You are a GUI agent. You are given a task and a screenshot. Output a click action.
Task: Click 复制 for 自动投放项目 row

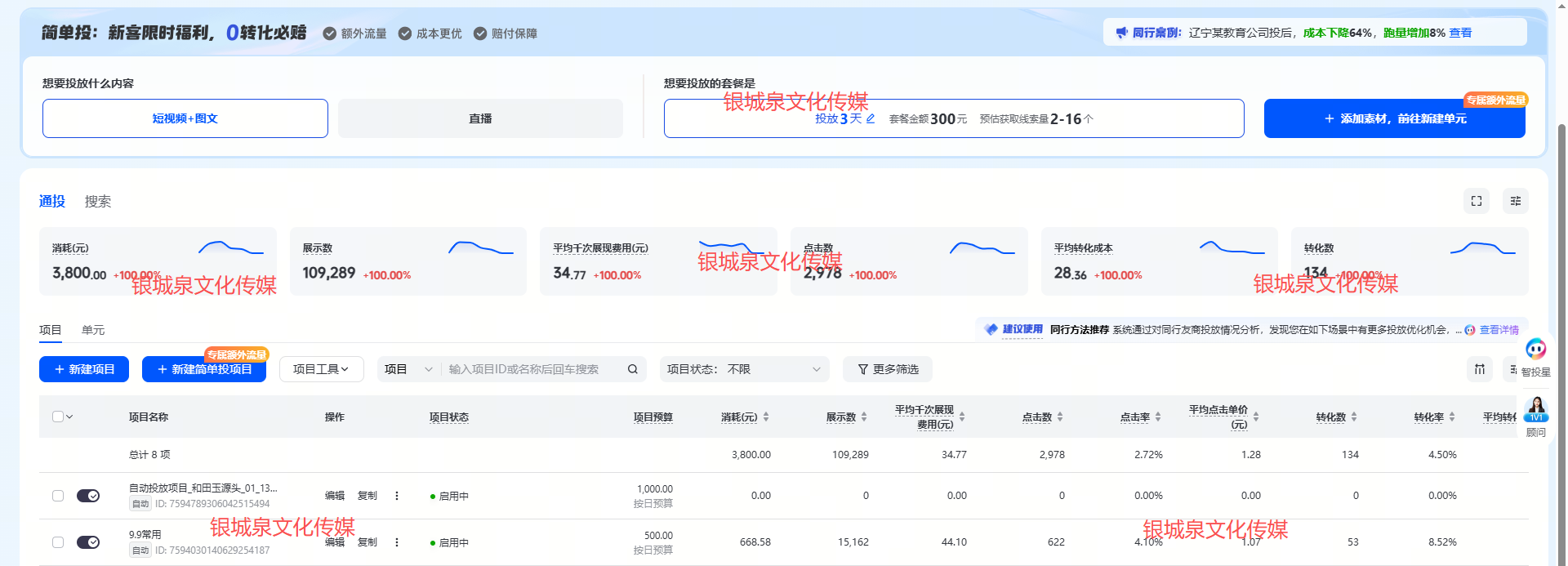point(367,496)
